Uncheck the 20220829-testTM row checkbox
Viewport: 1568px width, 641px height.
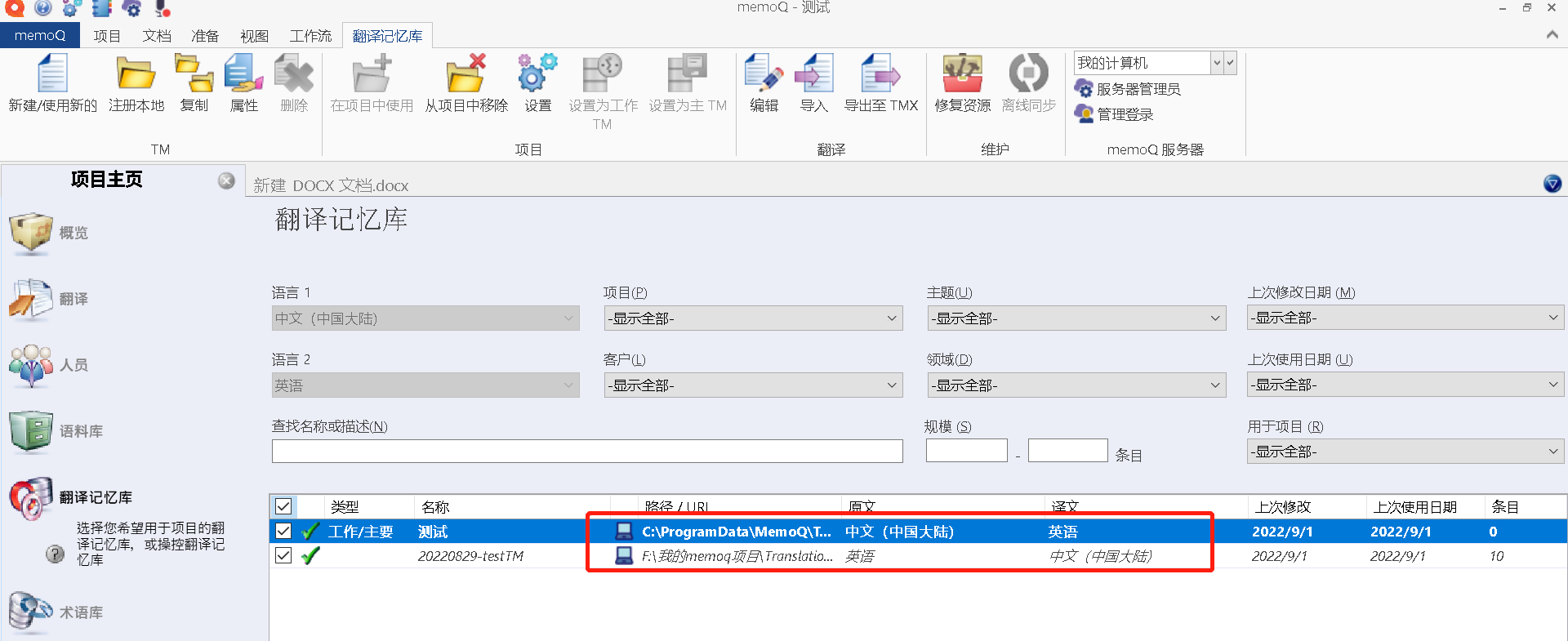283,555
